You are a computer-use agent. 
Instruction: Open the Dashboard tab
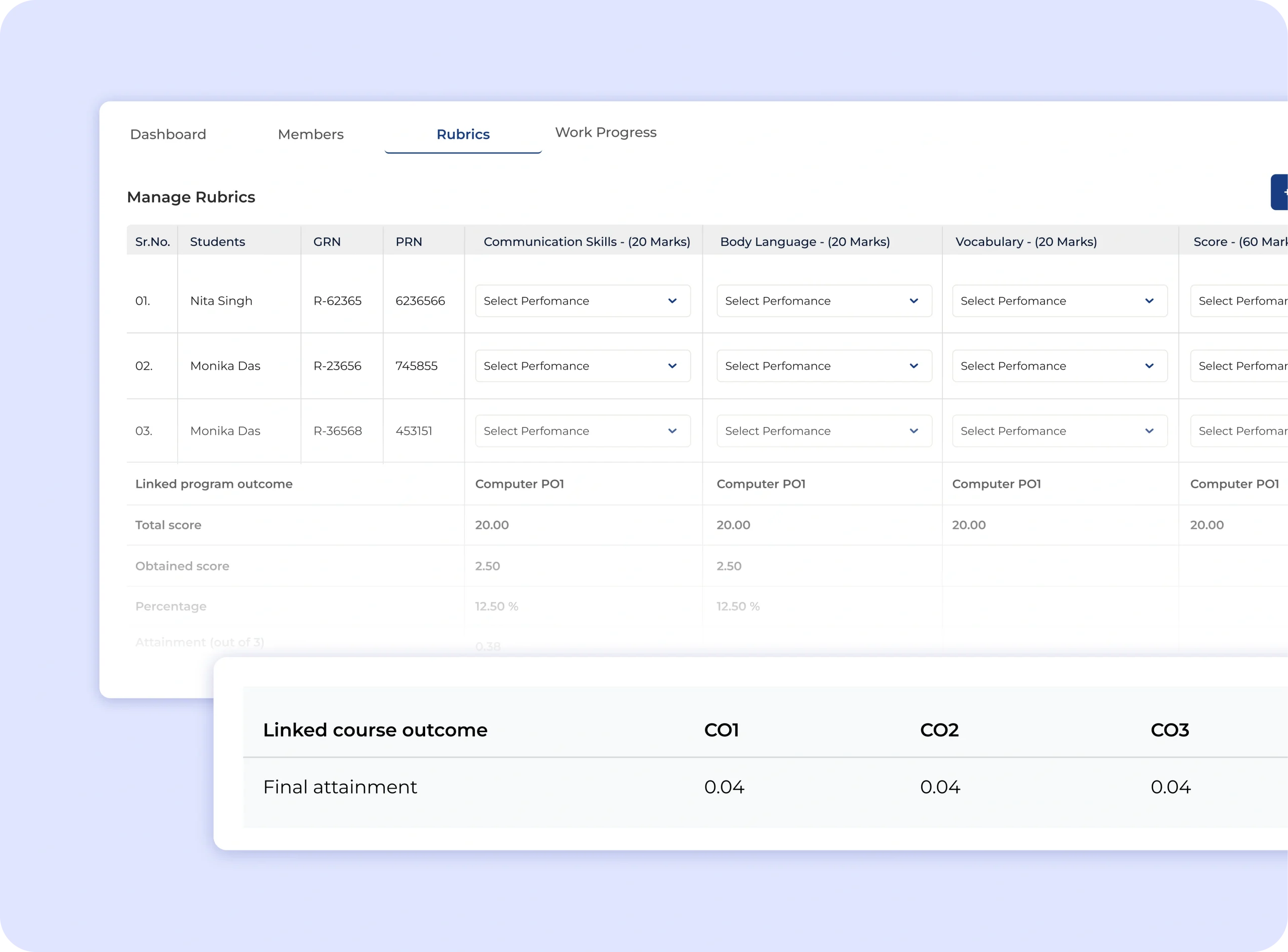click(x=168, y=134)
